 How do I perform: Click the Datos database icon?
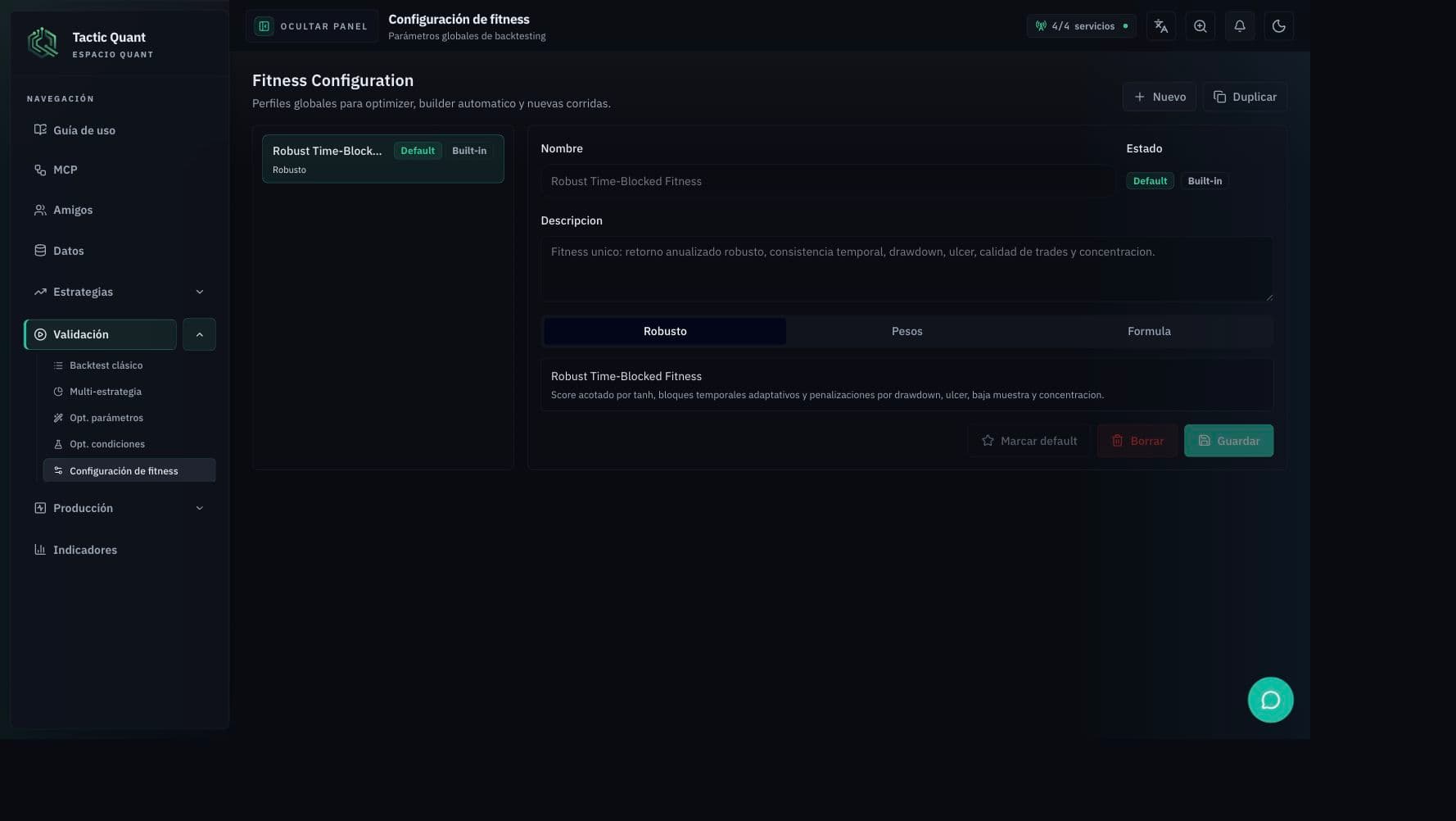[40, 251]
